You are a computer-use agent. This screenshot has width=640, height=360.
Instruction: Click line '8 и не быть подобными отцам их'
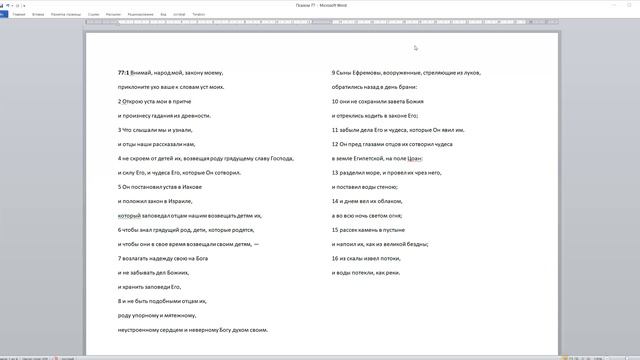pyautogui.click(x=162, y=301)
